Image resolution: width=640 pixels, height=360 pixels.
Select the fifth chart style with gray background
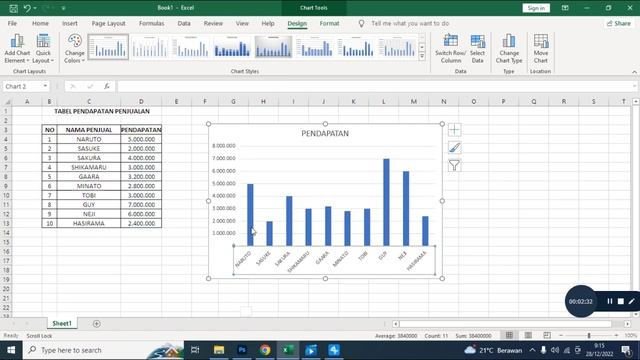[273, 47]
